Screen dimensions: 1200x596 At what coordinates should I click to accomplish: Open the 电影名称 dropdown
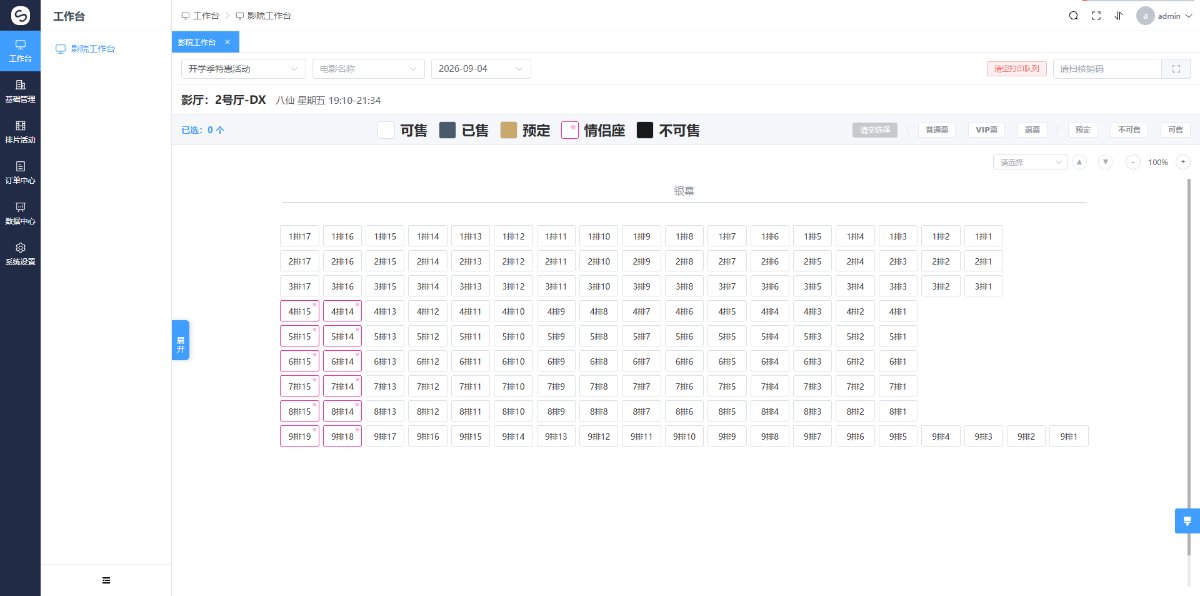pos(368,69)
